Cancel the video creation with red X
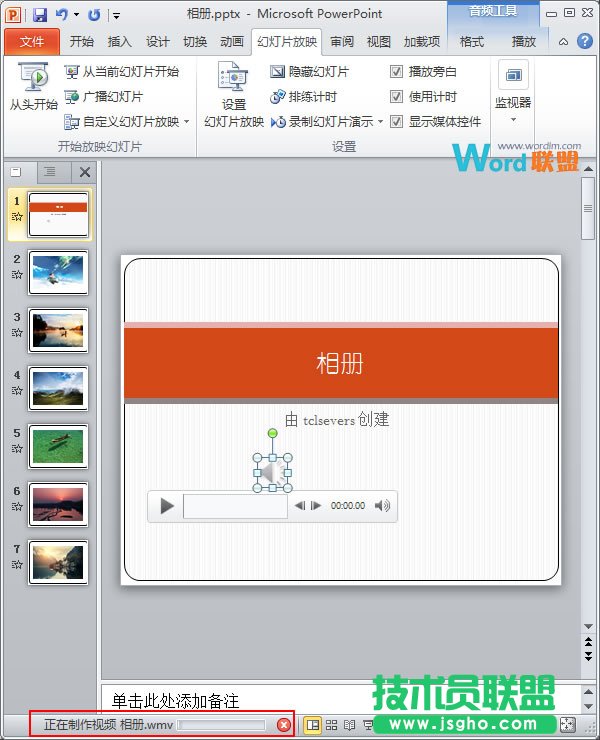 [x=284, y=725]
